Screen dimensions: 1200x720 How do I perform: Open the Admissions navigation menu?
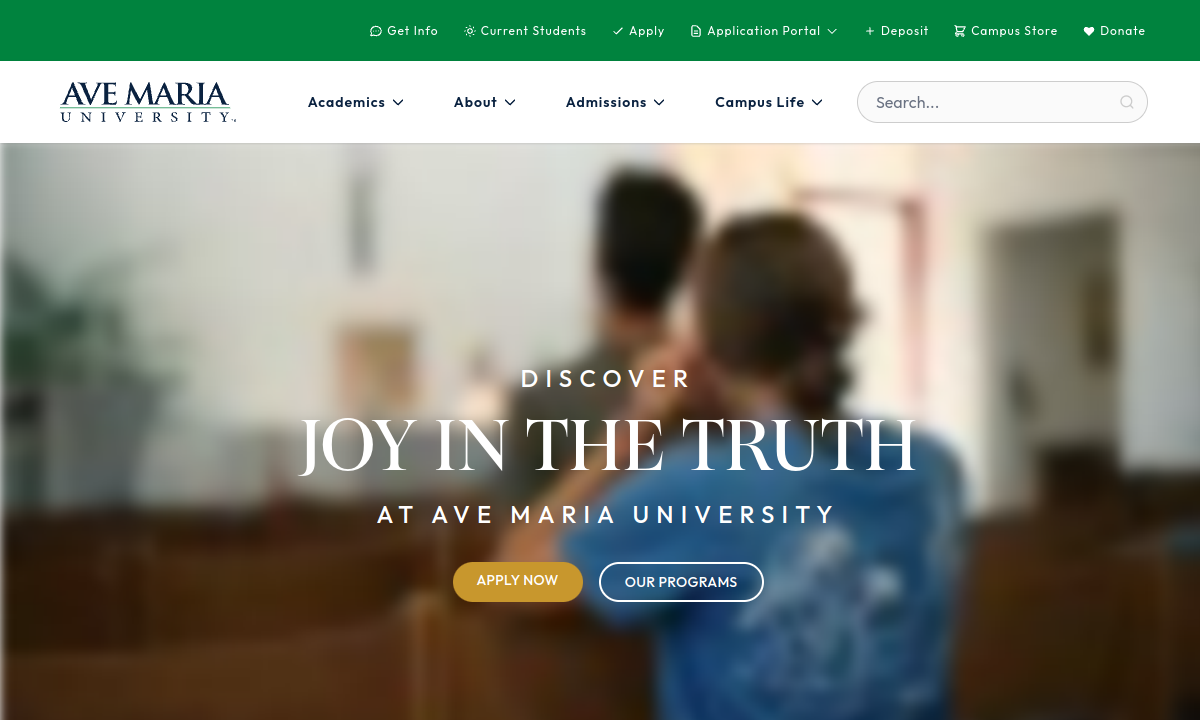point(615,102)
